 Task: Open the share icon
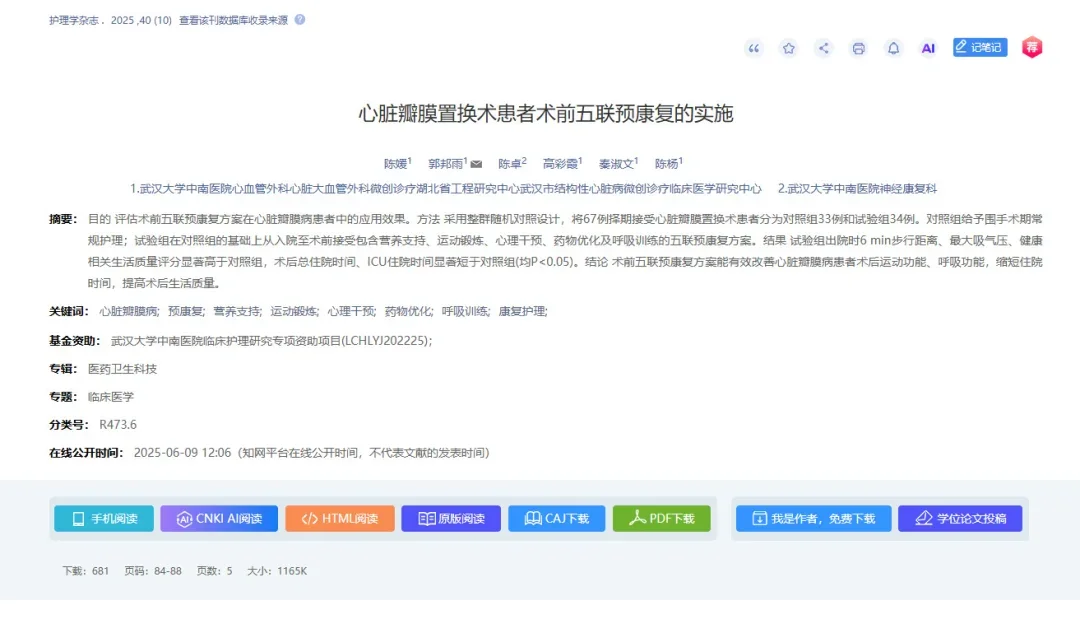coord(822,47)
